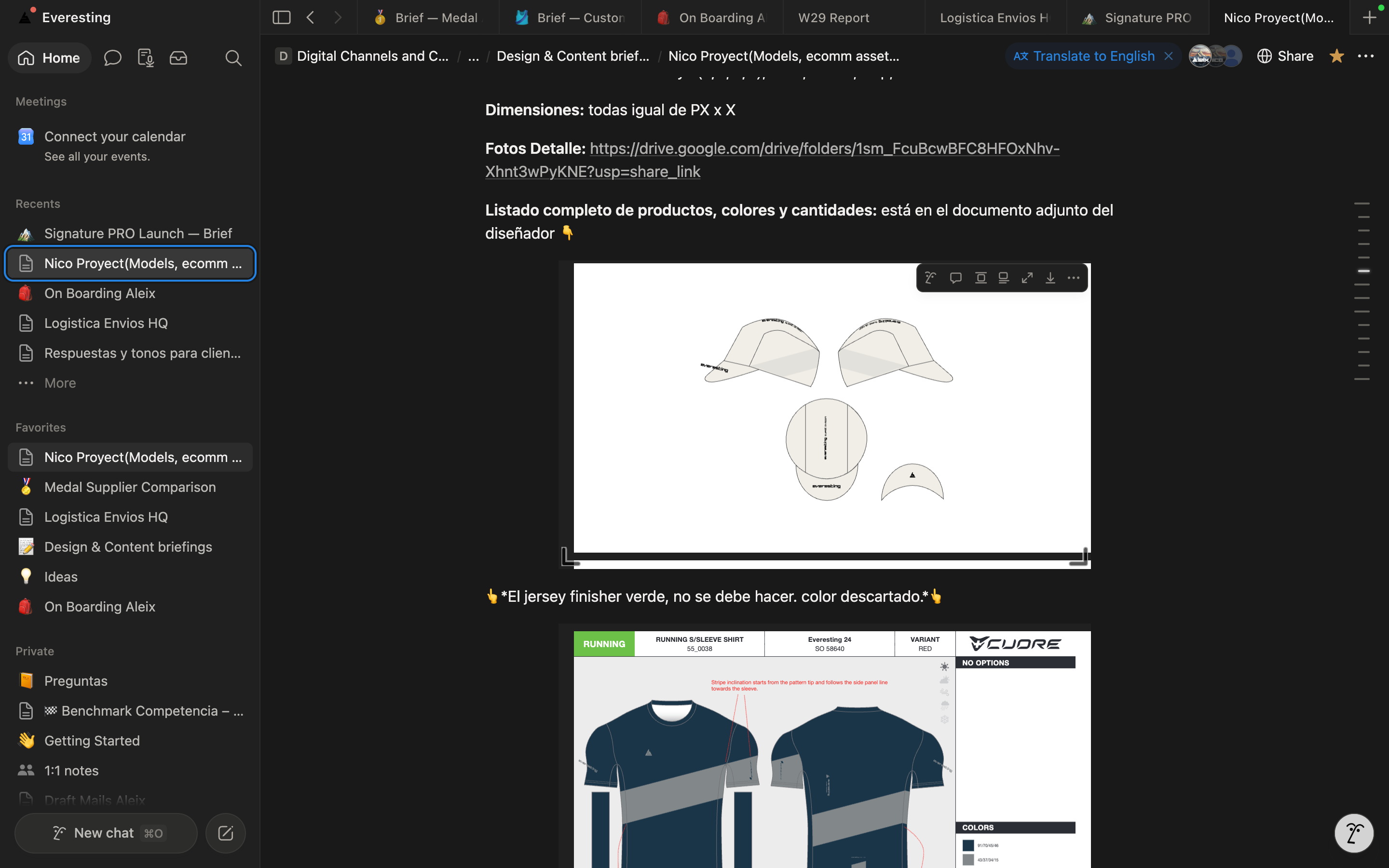Select the dark blue color swatch in jersey sheet
This screenshot has height=868, width=1389.
[967, 845]
